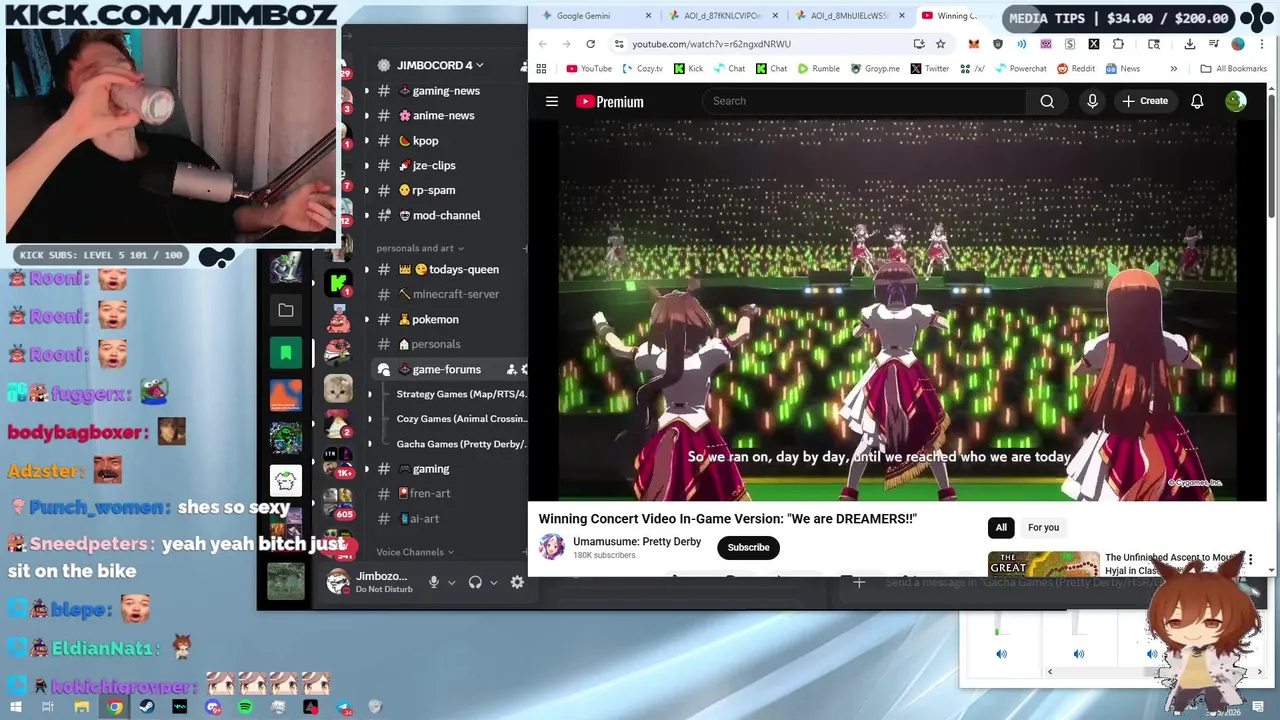This screenshot has width=1280, height=720.
Task: Open The Unfinished Ascent video thumbnail
Action: 1043,564
